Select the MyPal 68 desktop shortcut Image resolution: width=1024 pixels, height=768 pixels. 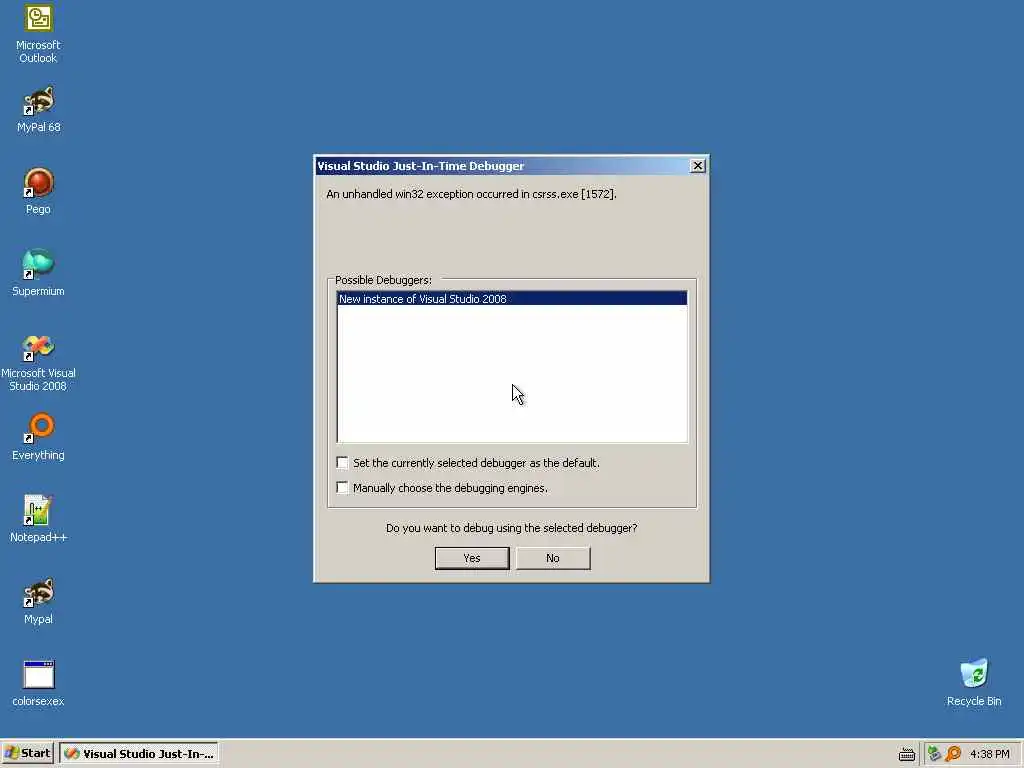coord(38,110)
